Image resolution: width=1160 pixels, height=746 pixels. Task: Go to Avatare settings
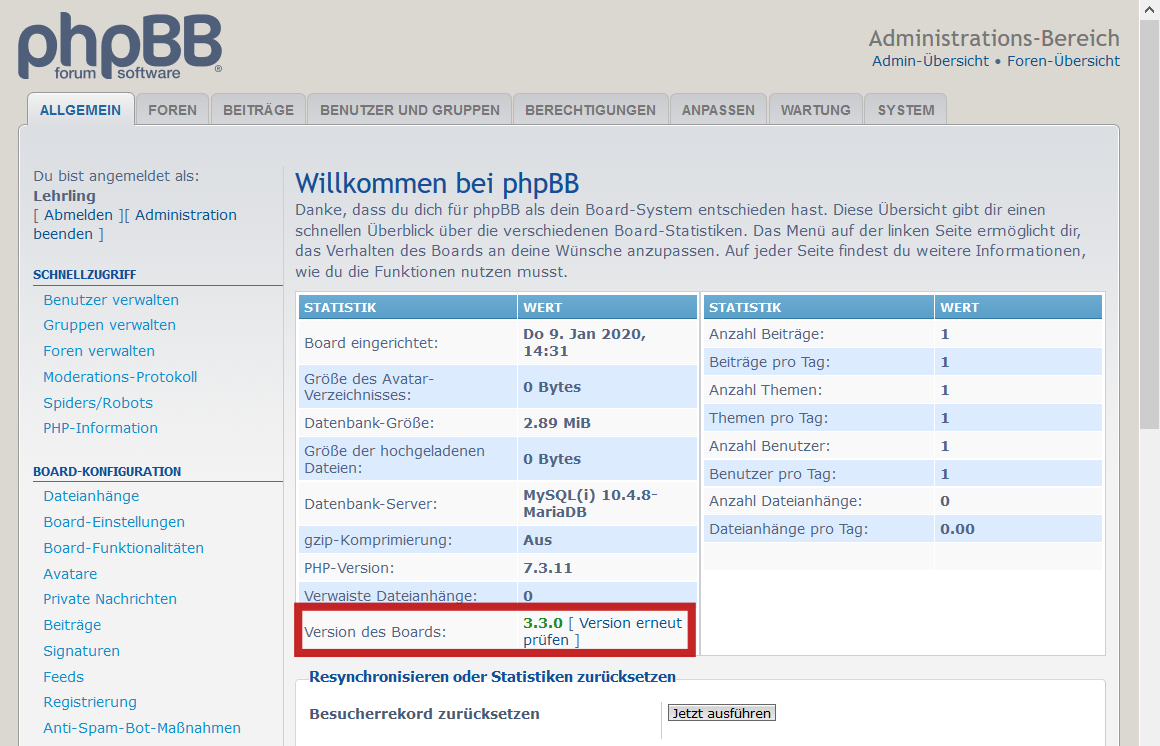pos(70,574)
